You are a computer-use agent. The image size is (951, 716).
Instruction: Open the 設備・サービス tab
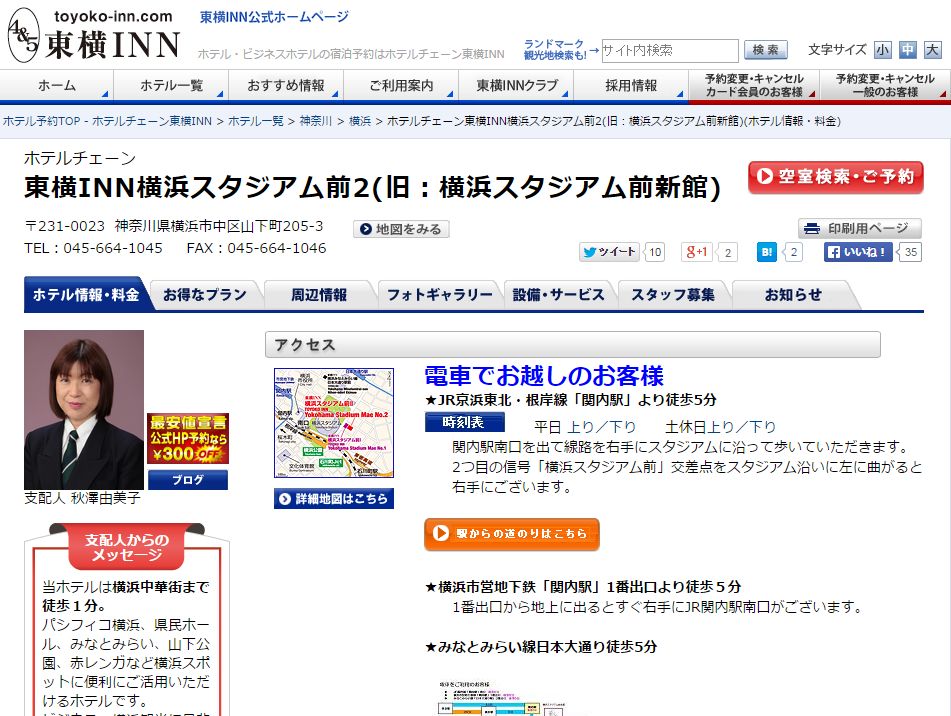[559, 295]
